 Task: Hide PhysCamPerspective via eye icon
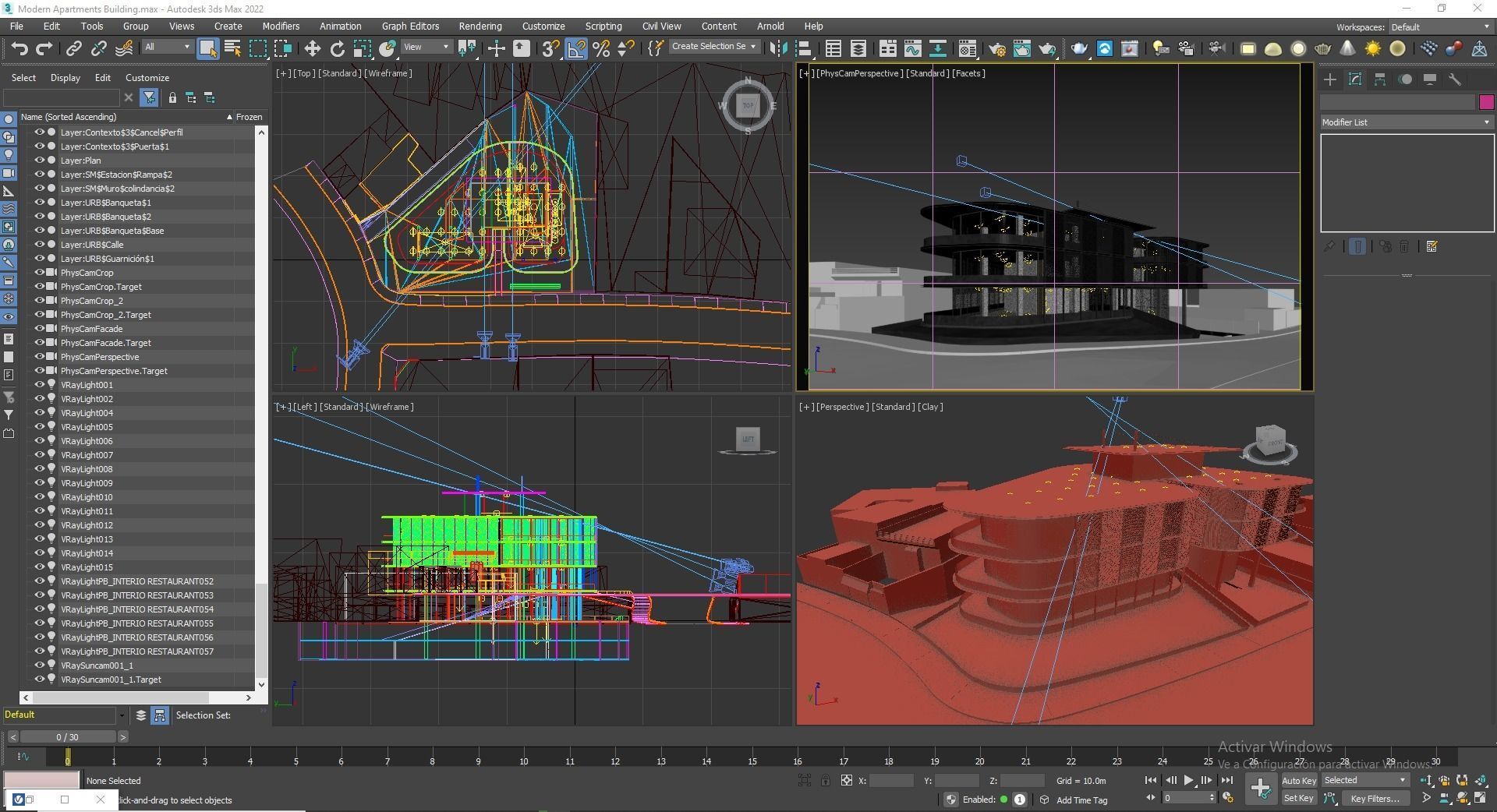coord(39,357)
